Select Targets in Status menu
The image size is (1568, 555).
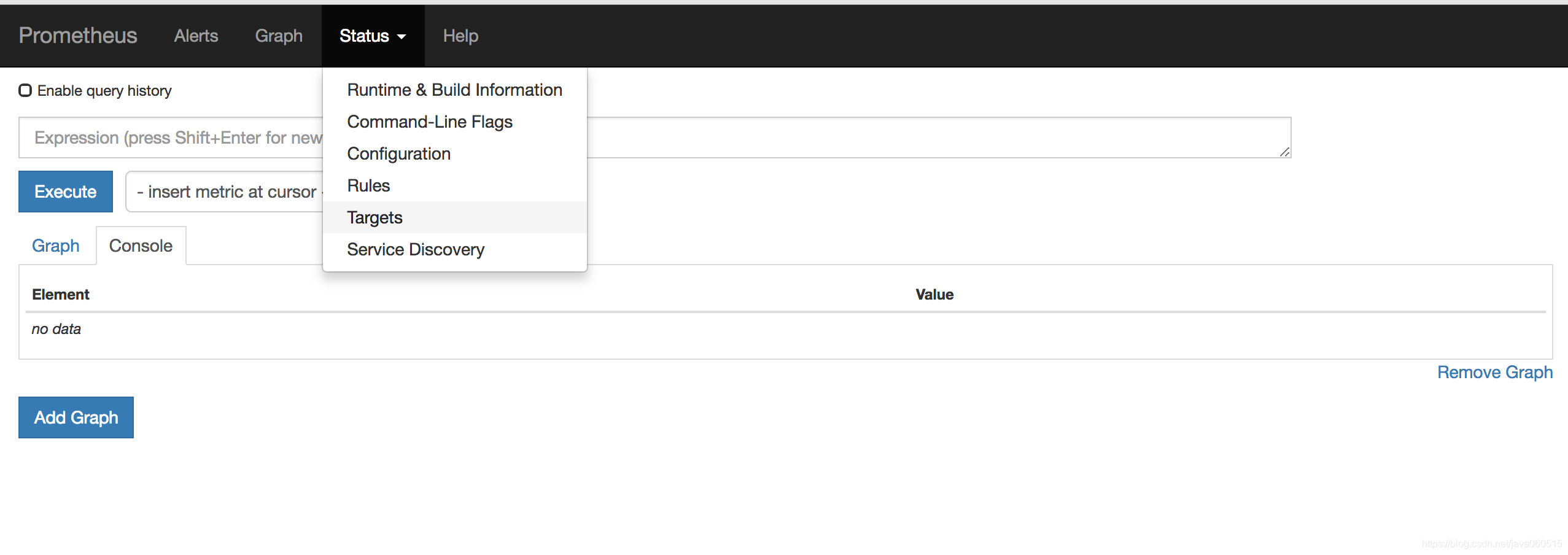454,217
